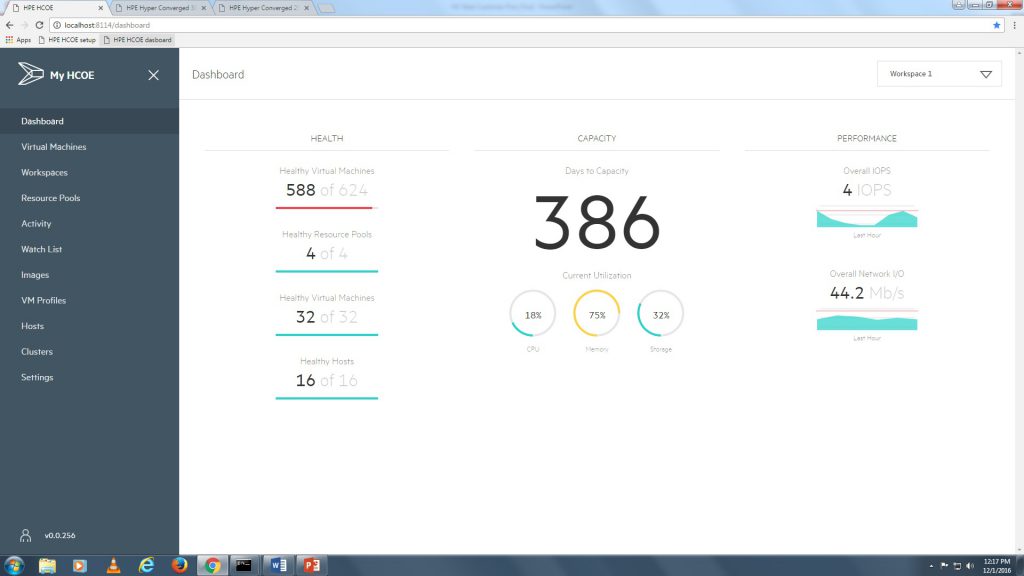Click the 4 of 4 Healthy Resource Pools stat
This screenshot has width=1024, height=576.
[327, 251]
